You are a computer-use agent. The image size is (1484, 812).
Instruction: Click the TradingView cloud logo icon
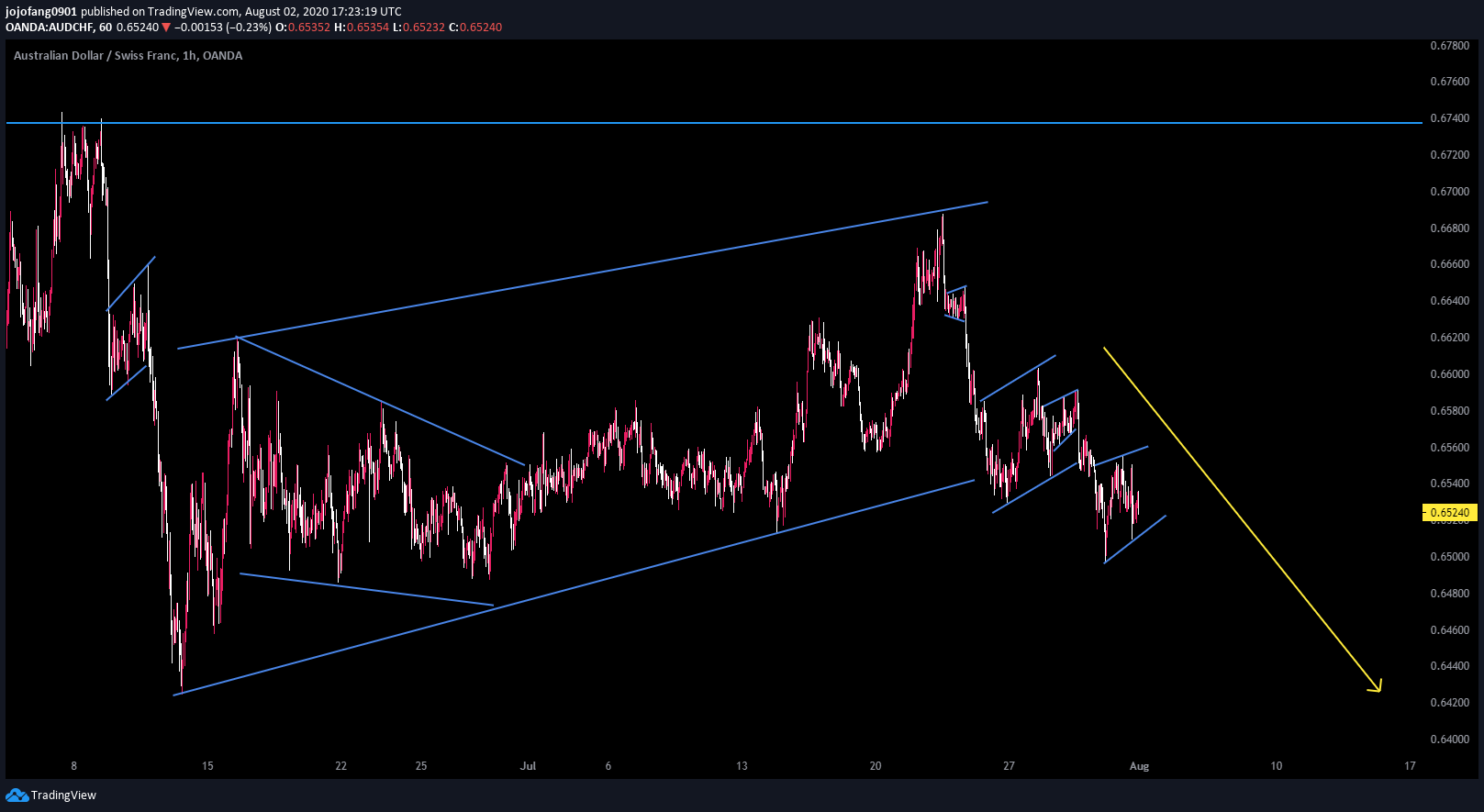pyautogui.click(x=17, y=795)
